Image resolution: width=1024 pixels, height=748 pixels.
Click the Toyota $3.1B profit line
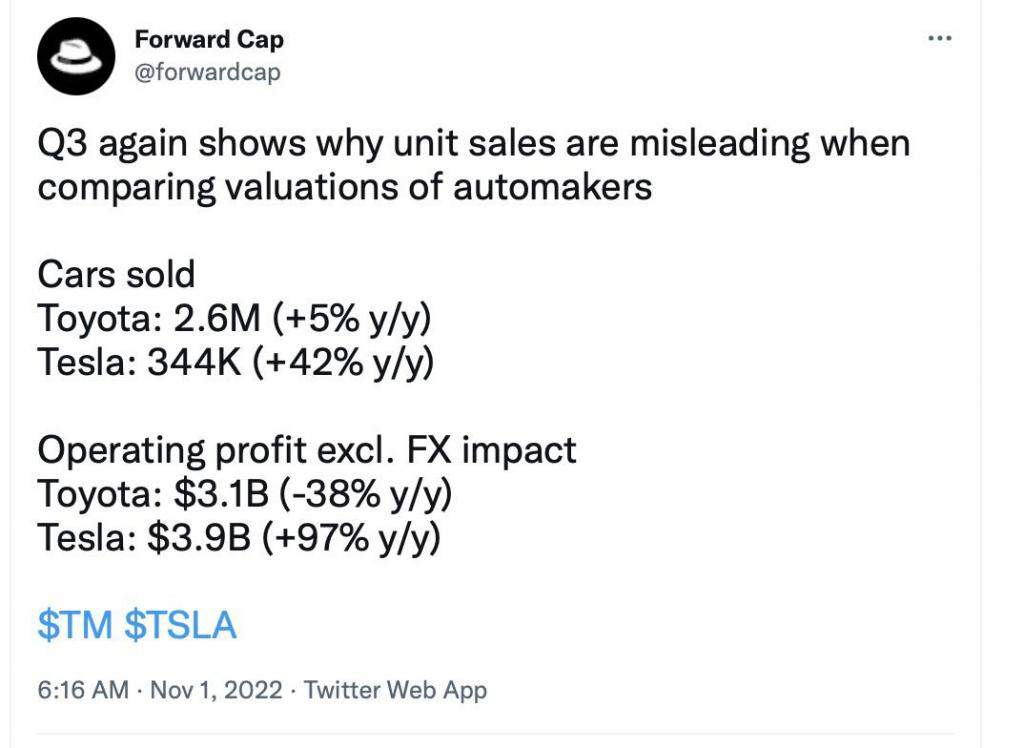[x=245, y=494]
